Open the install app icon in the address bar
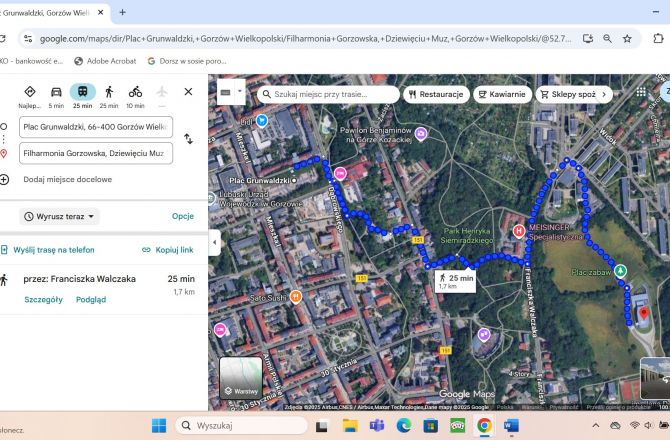Viewport: 670px width, 440px height. (x=588, y=39)
